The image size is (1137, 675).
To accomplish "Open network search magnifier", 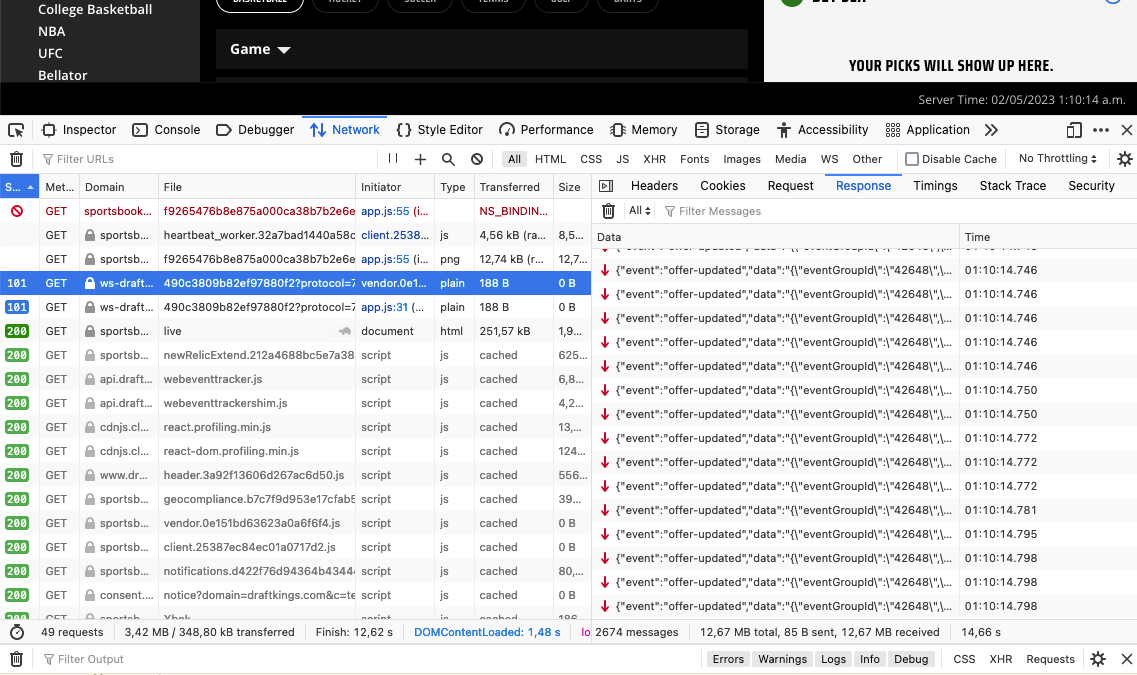I will coord(448,159).
